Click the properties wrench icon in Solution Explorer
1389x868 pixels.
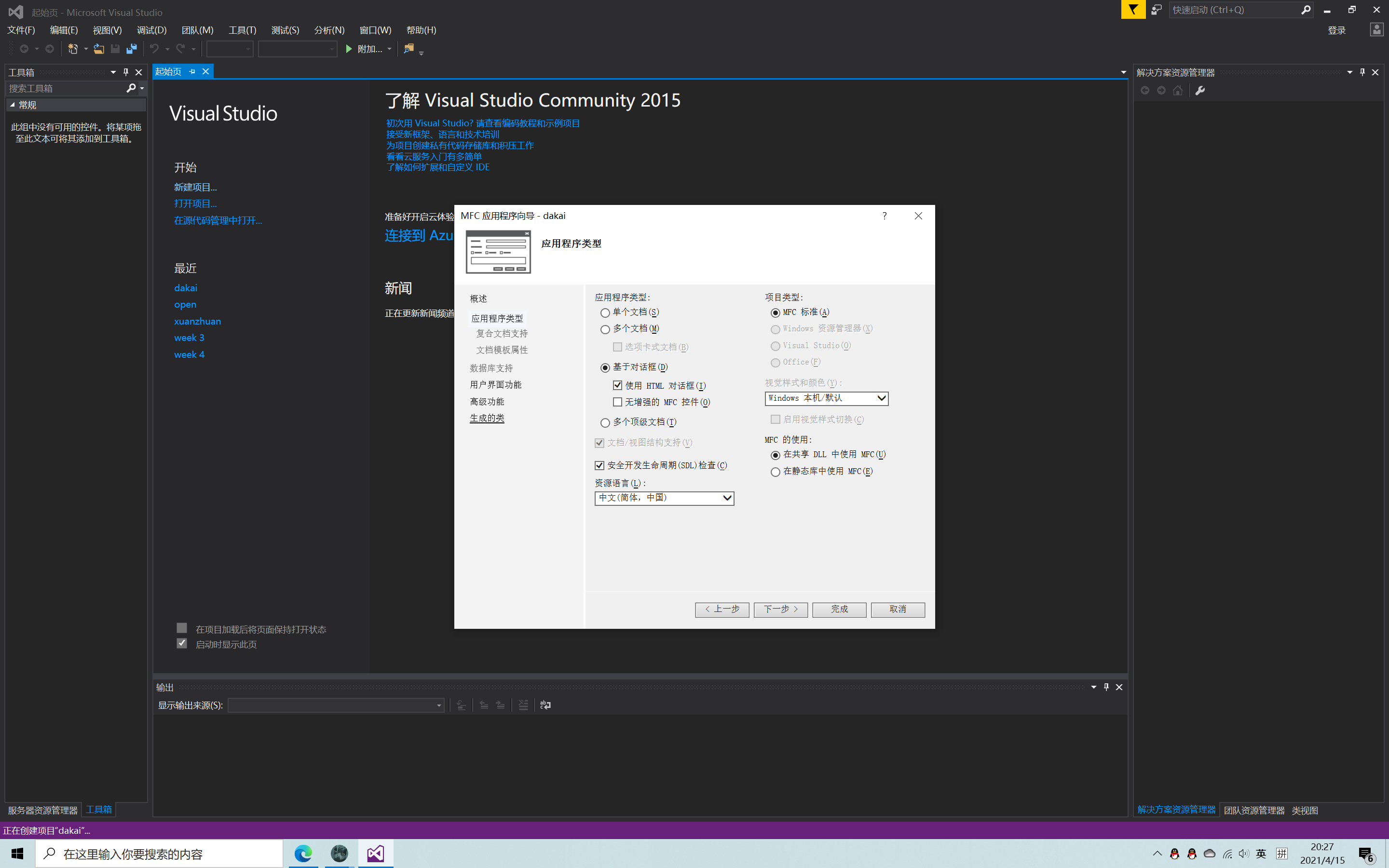(x=1200, y=91)
